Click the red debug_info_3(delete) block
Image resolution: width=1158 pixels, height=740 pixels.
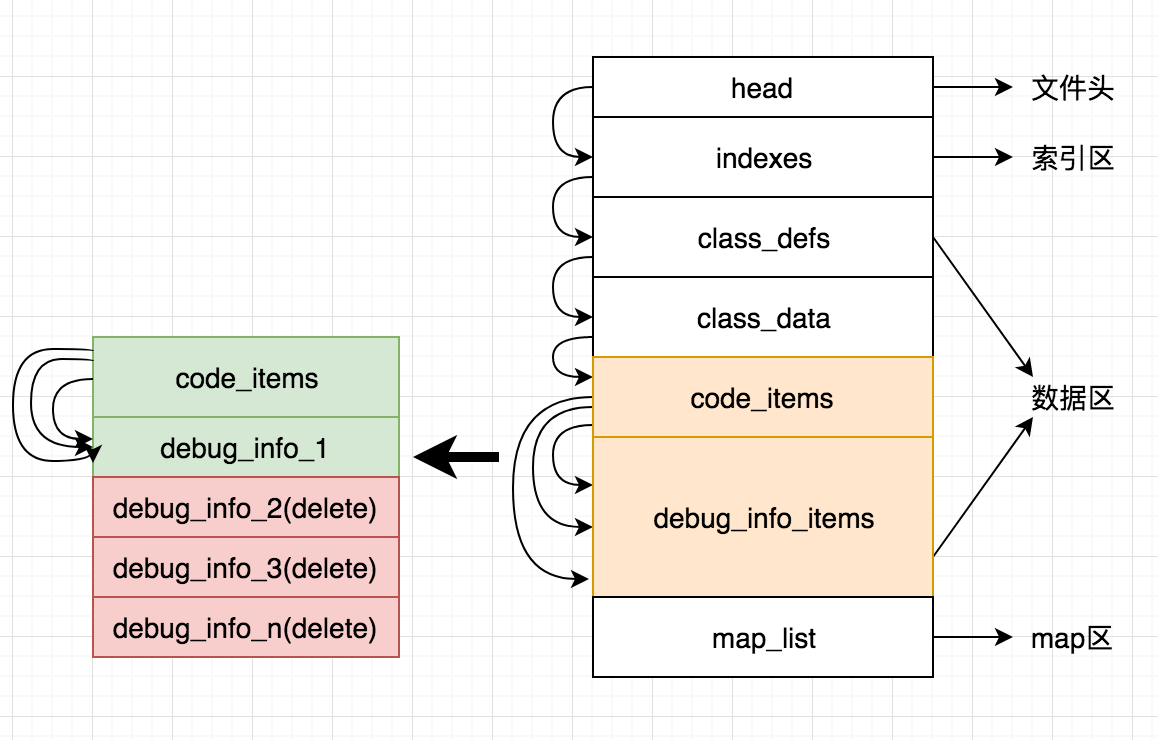click(246, 568)
